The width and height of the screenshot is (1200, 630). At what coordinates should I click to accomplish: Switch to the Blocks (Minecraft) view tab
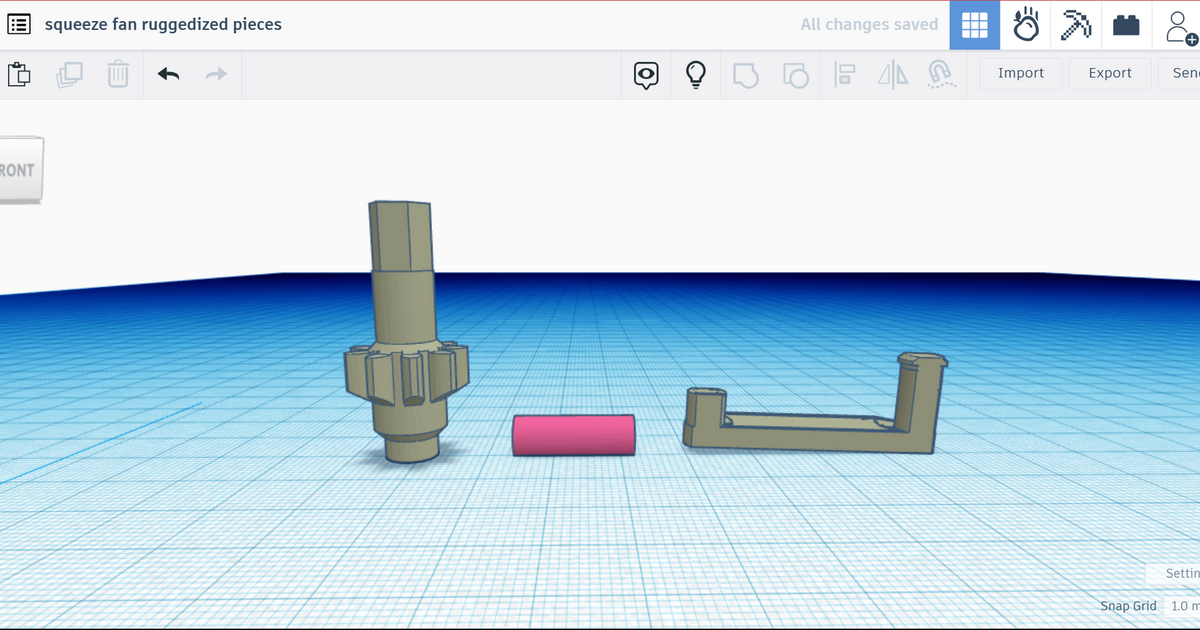pyautogui.click(x=1075, y=24)
